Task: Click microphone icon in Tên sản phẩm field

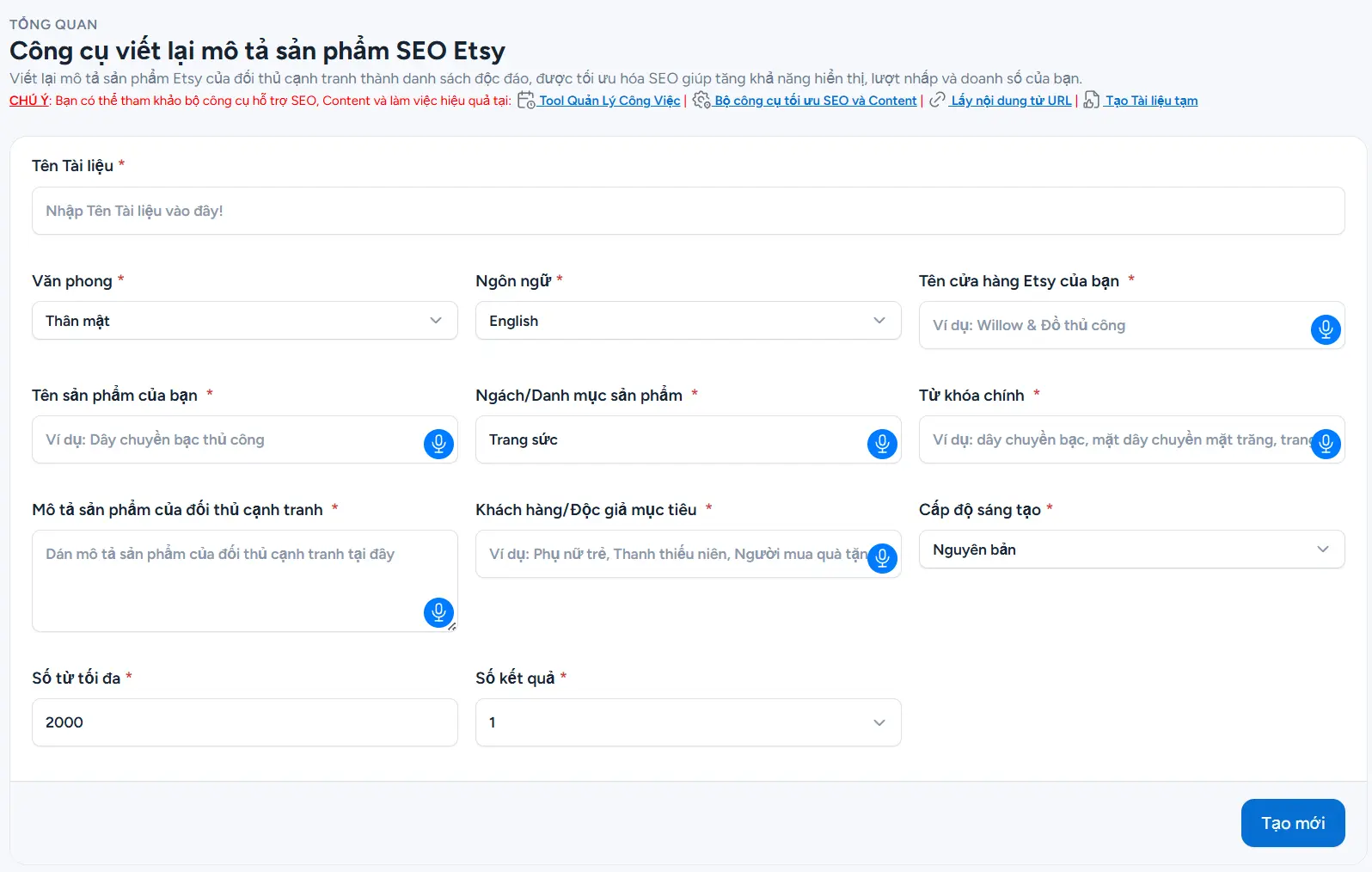Action: pos(438,444)
